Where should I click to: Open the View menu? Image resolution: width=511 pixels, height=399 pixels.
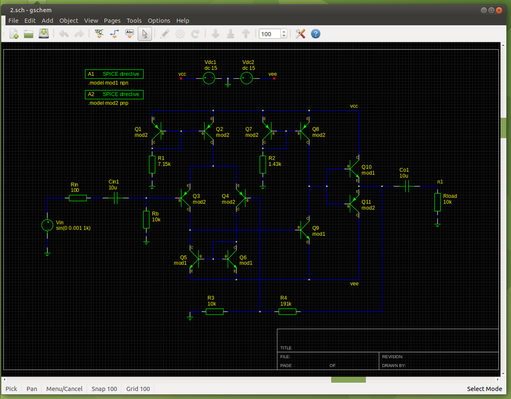tap(91, 20)
